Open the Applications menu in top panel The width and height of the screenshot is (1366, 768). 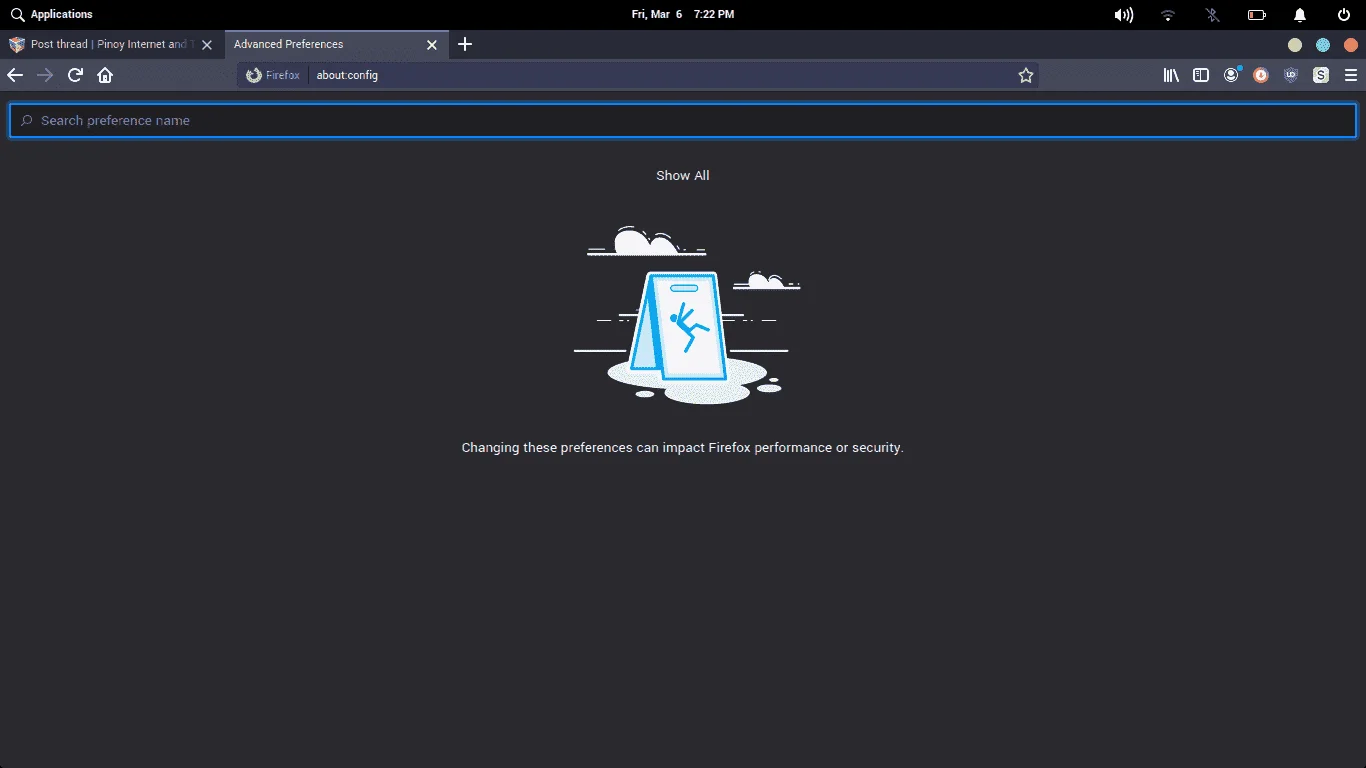52,15
